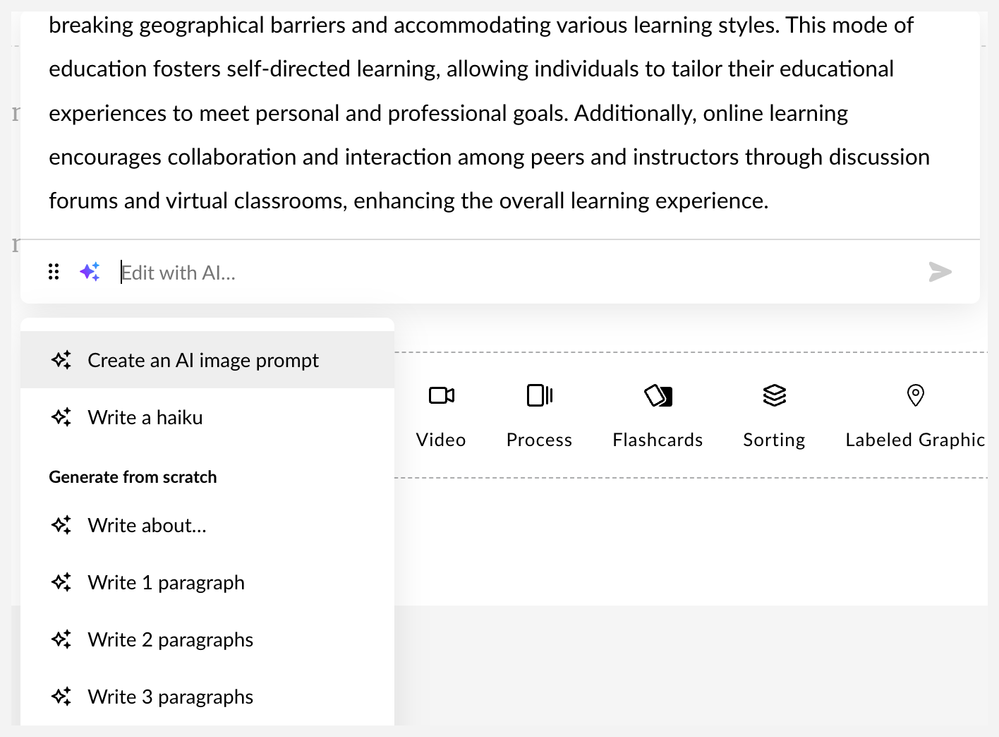Select the Labeled Graphic pin icon

click(x=915, y=396)
